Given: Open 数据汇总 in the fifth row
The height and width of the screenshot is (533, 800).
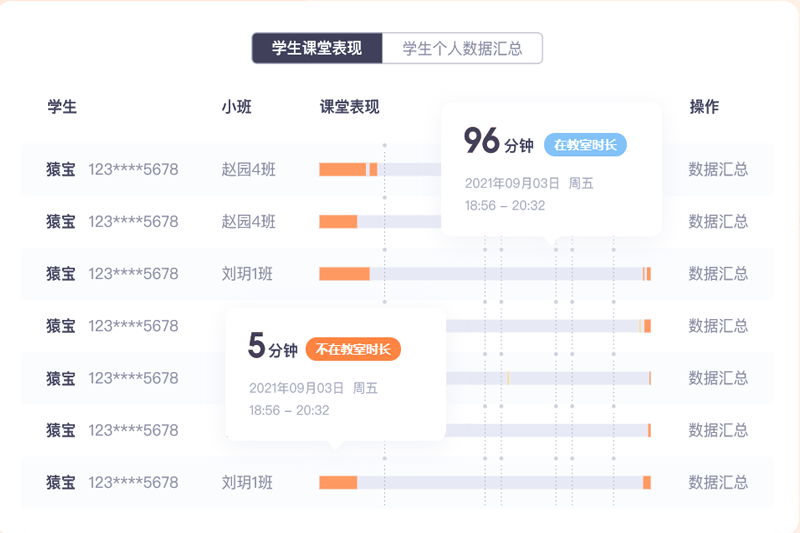Looking at the screenshot, I should tap(718, 378).
